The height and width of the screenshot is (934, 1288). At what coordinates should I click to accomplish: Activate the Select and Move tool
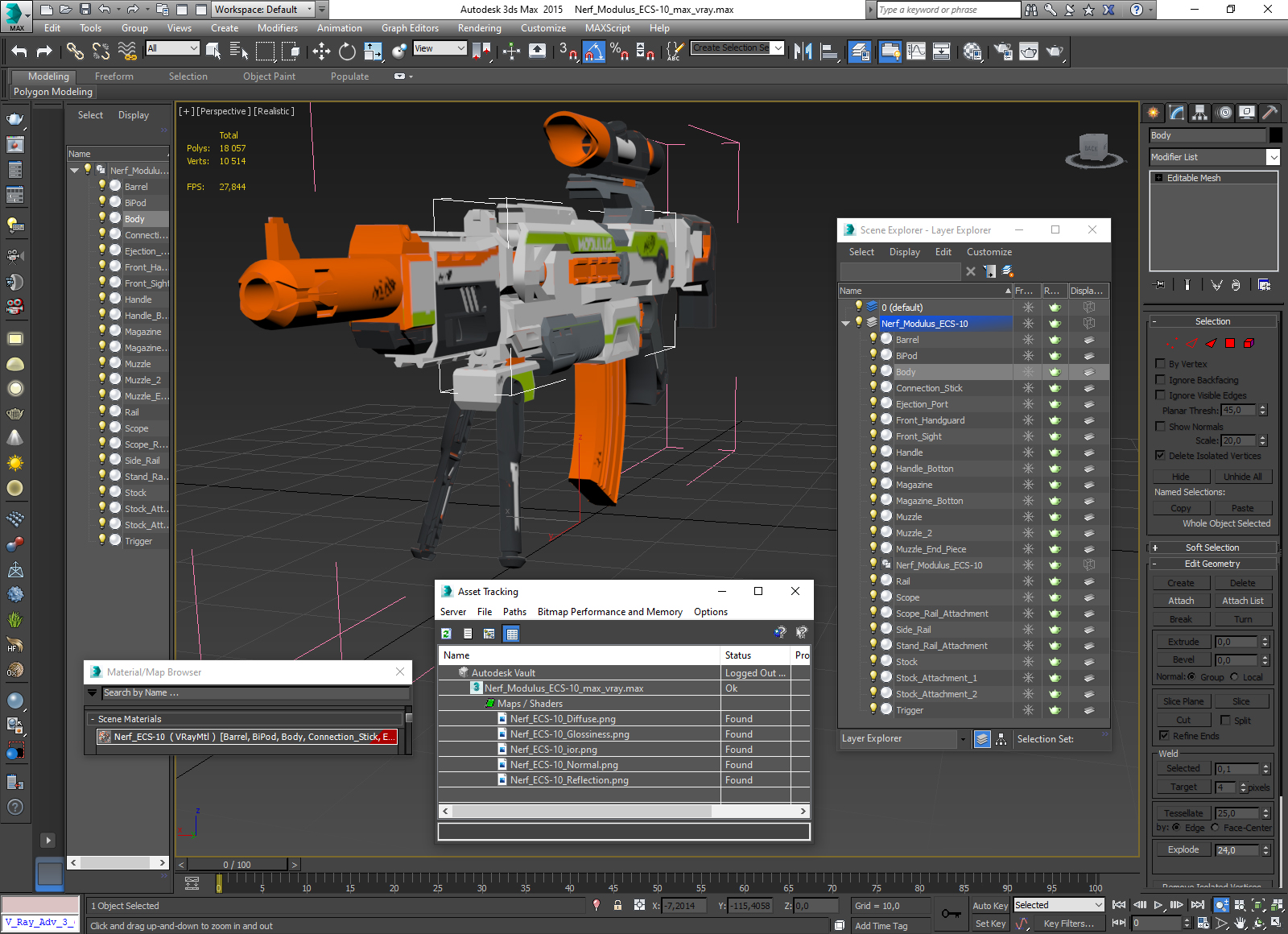pos(321,52)
